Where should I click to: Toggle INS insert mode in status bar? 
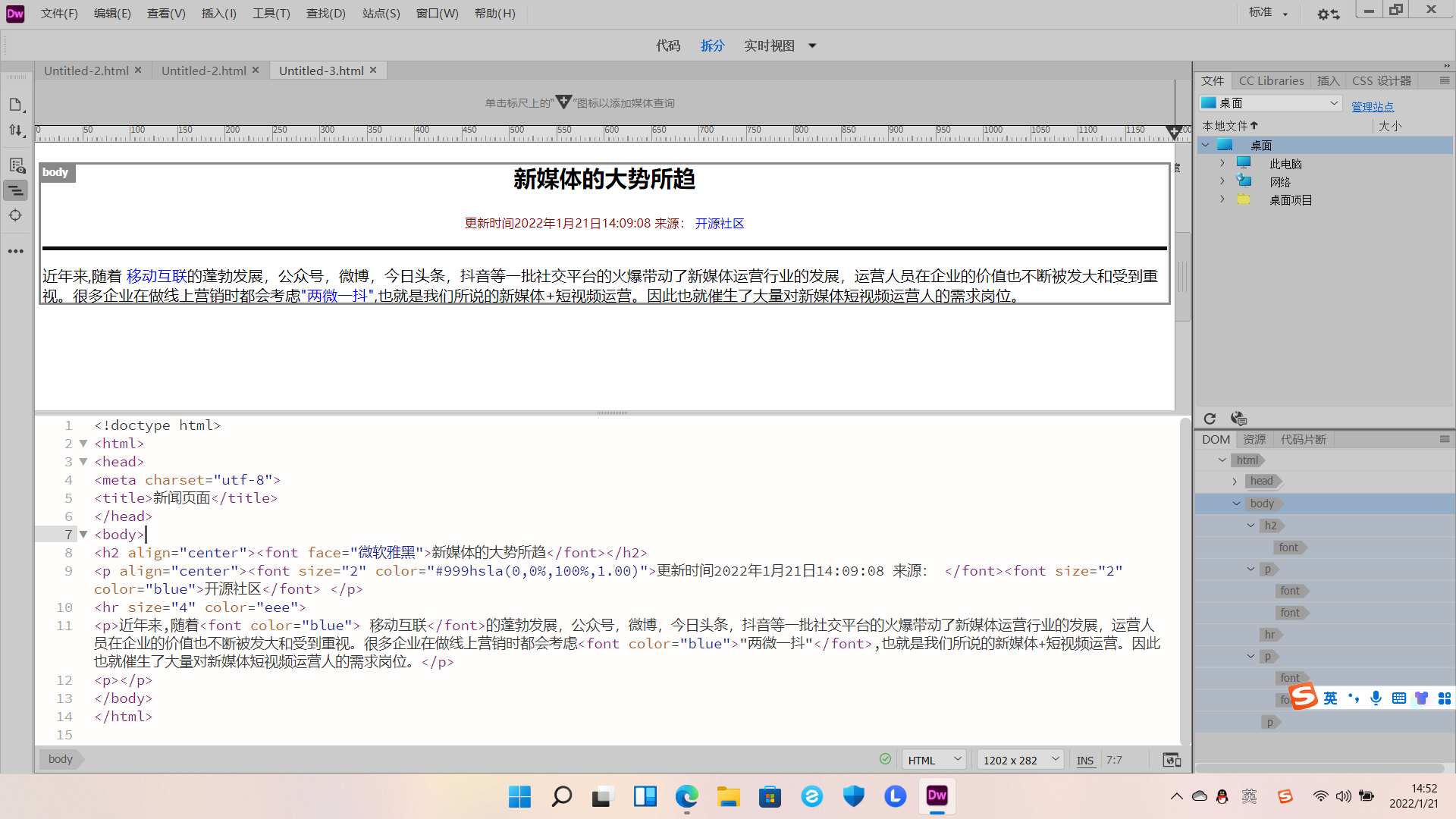[1085, 761]
